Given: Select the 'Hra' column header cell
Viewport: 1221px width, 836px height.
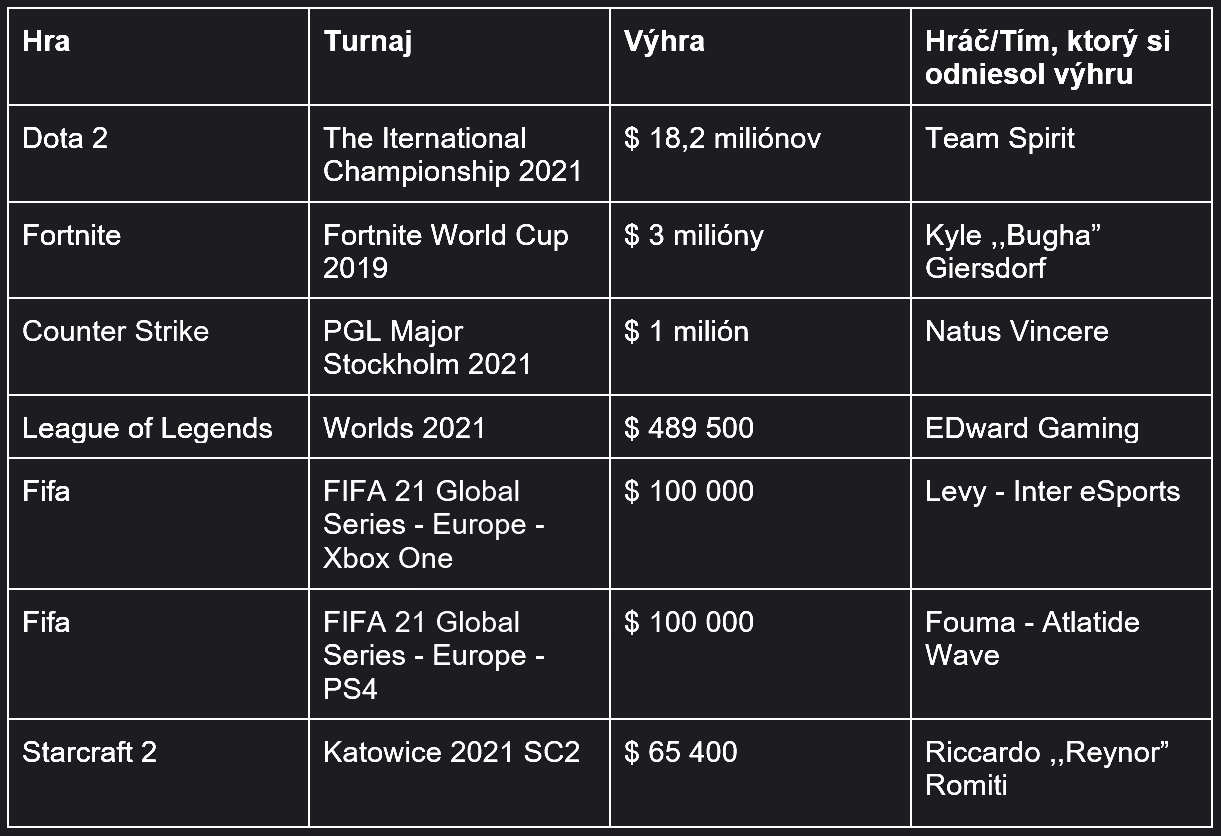Looking at the screenshot, I should click(x=158, y=57).
